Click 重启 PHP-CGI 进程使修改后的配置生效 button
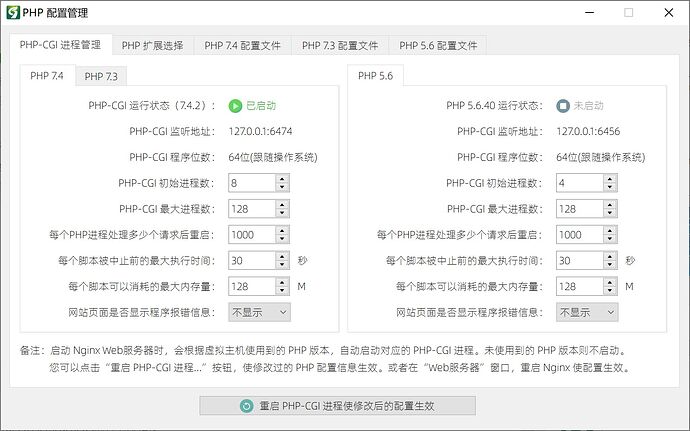 [338, 405]
